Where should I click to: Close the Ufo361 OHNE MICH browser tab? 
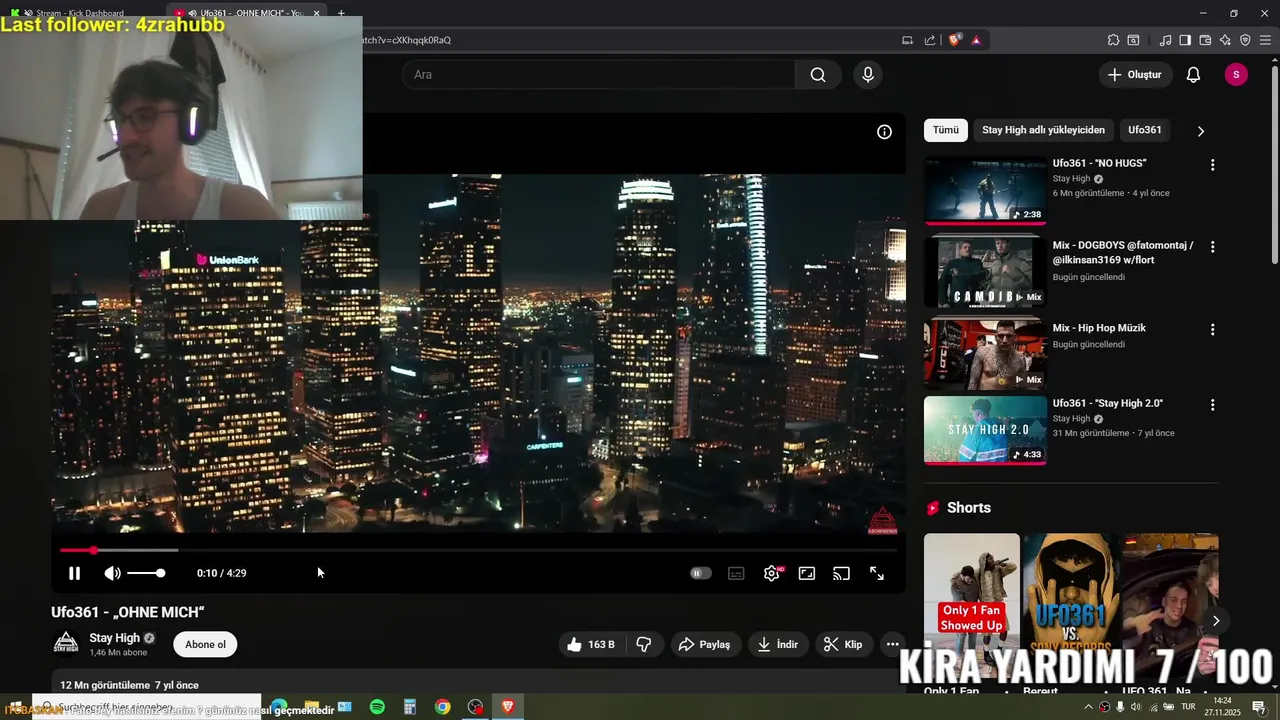317,13
